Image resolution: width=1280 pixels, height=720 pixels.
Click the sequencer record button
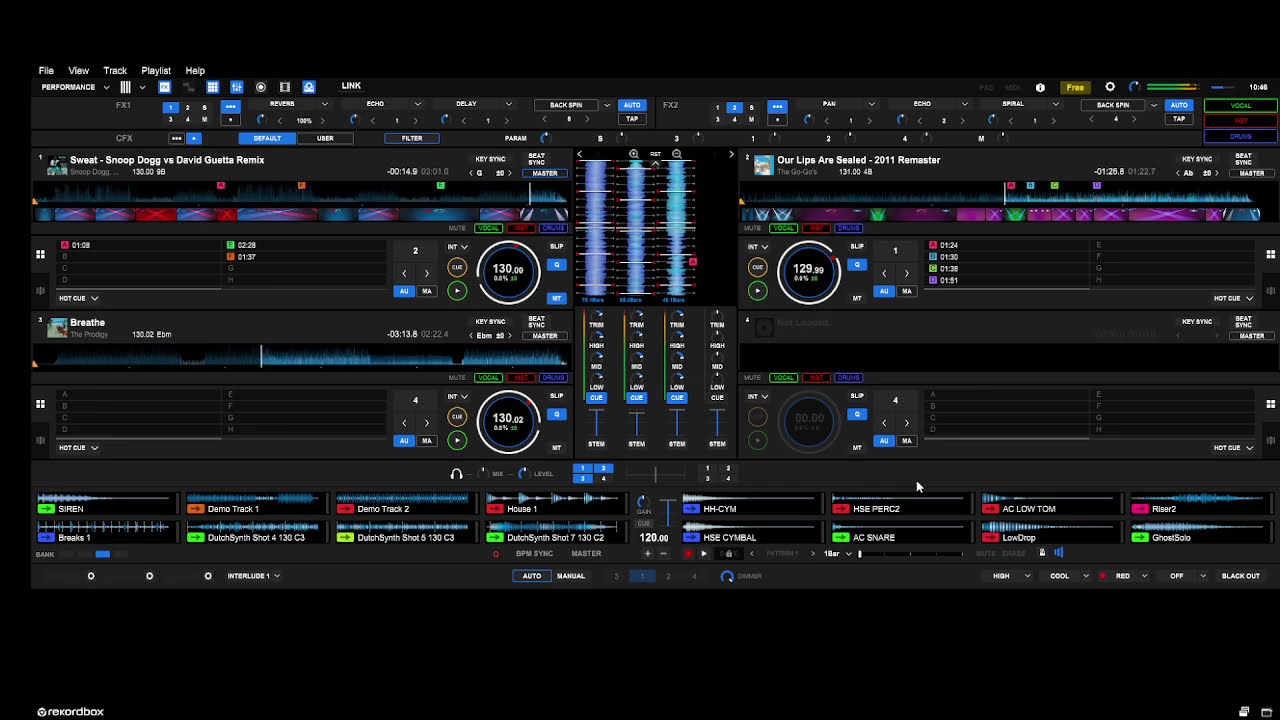[x=688, y=553]
